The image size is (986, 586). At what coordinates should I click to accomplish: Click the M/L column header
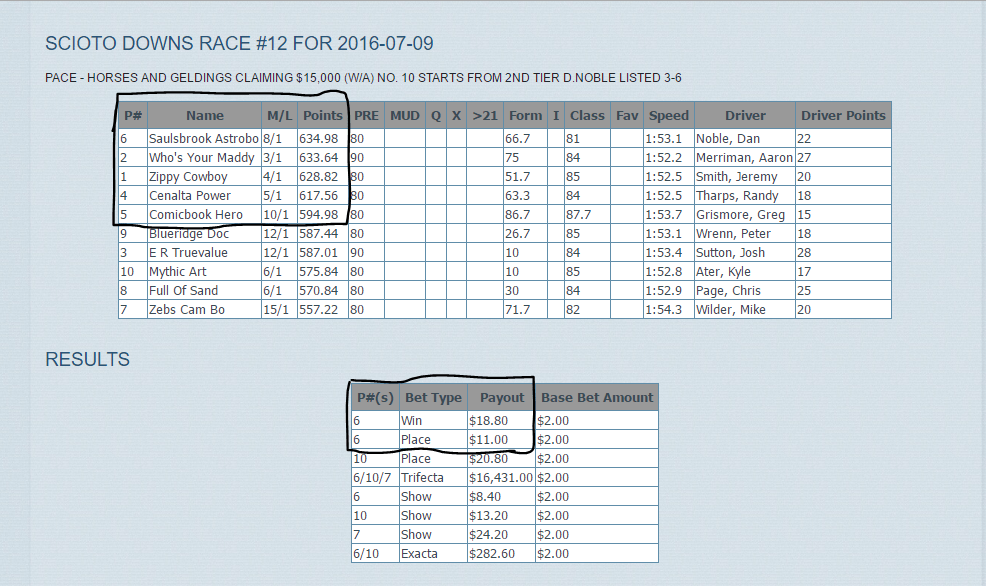[x=279, y=116]
